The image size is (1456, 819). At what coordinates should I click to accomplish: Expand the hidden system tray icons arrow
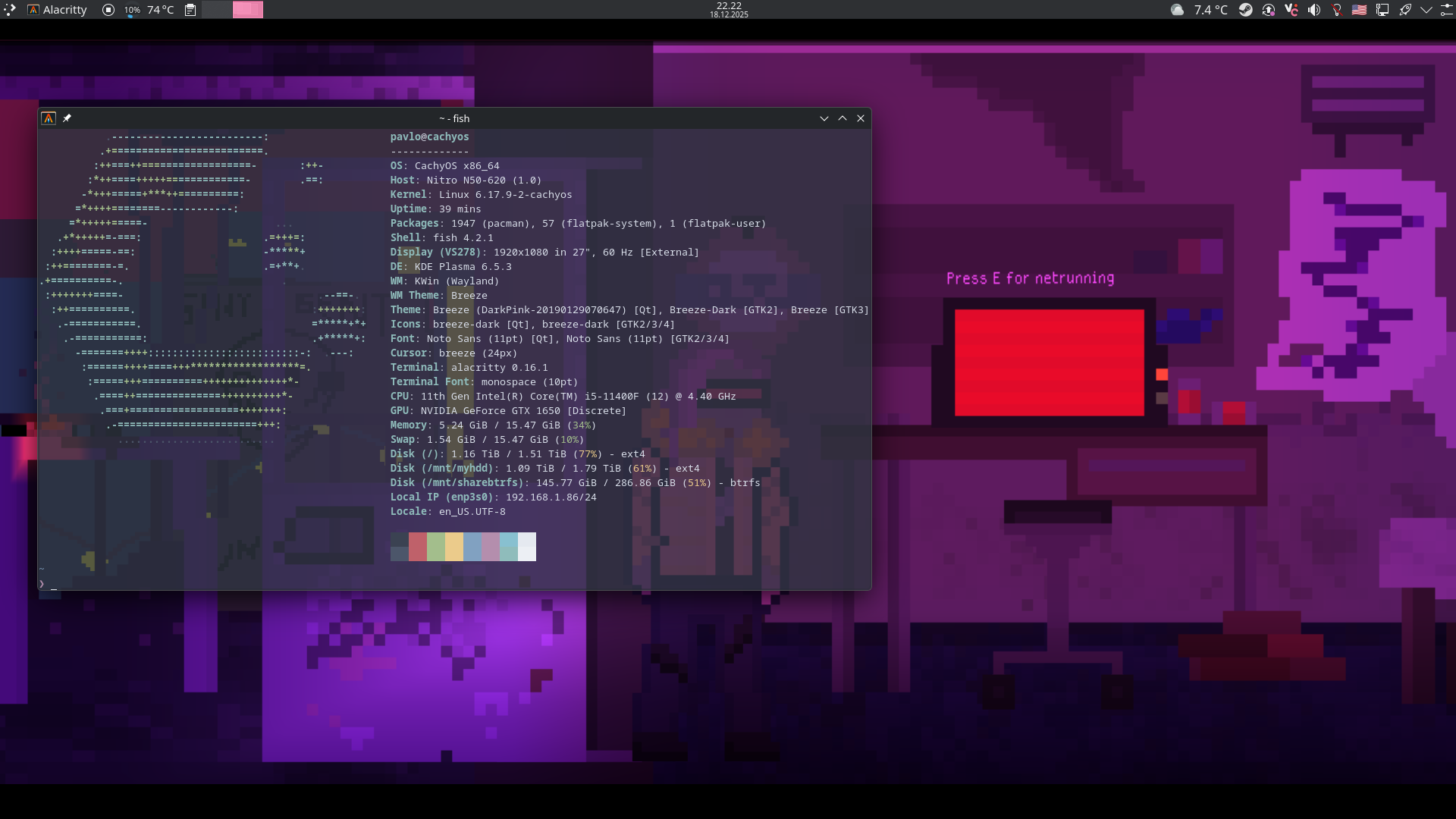pyautogui.click(x=1426, y=10)
